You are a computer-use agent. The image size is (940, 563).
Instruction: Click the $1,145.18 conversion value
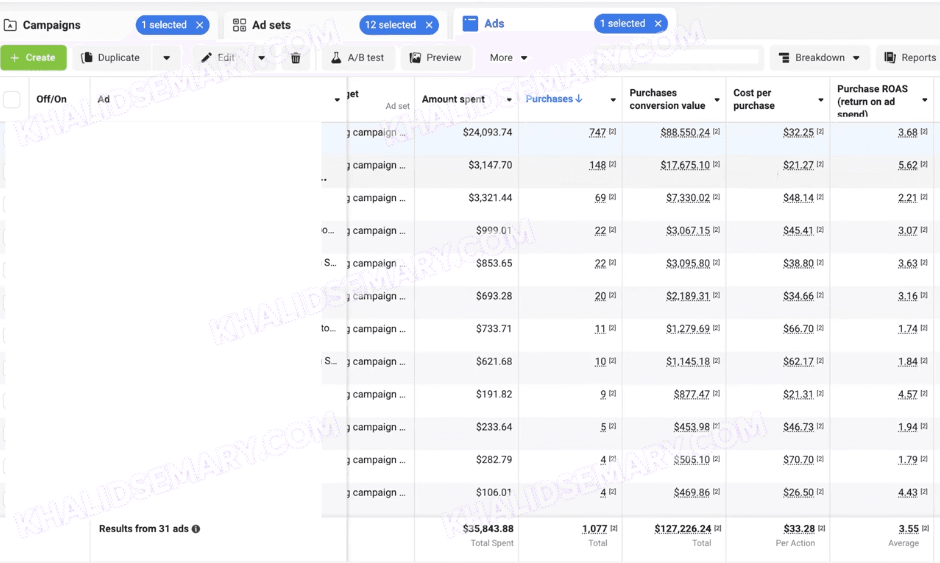(688, 362)
